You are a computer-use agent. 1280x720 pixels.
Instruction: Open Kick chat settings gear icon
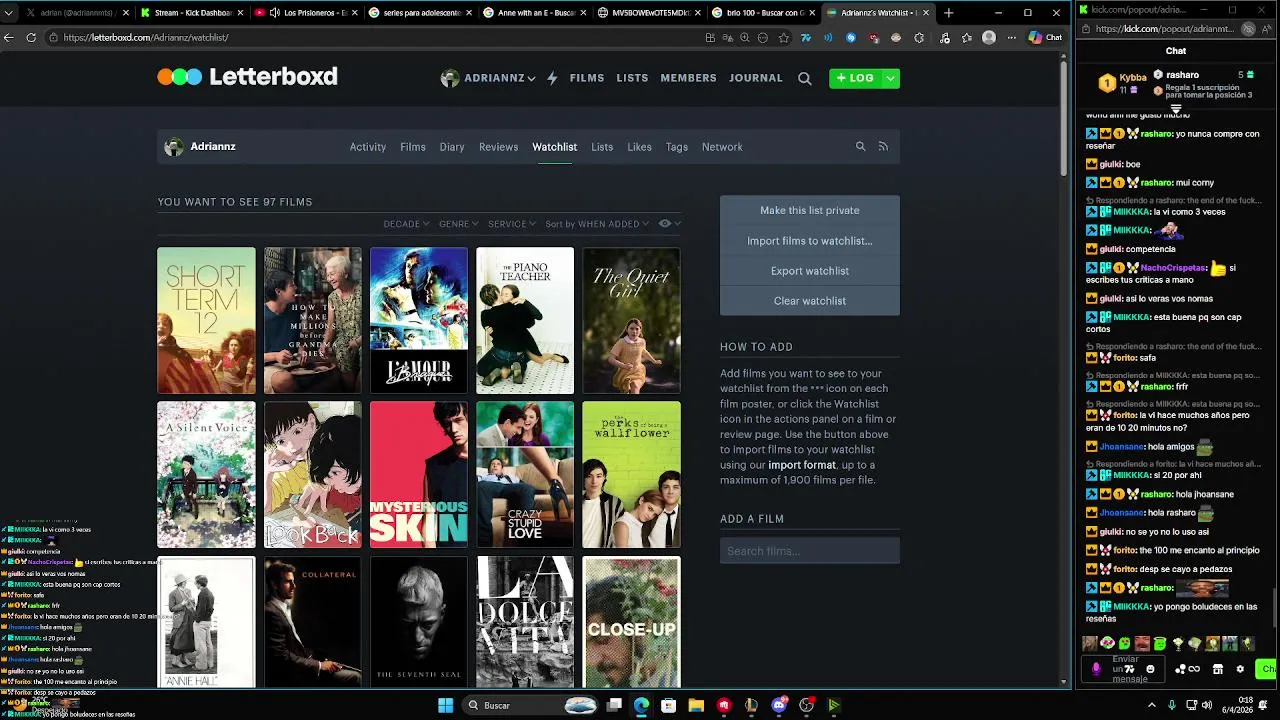(1240, 669)
